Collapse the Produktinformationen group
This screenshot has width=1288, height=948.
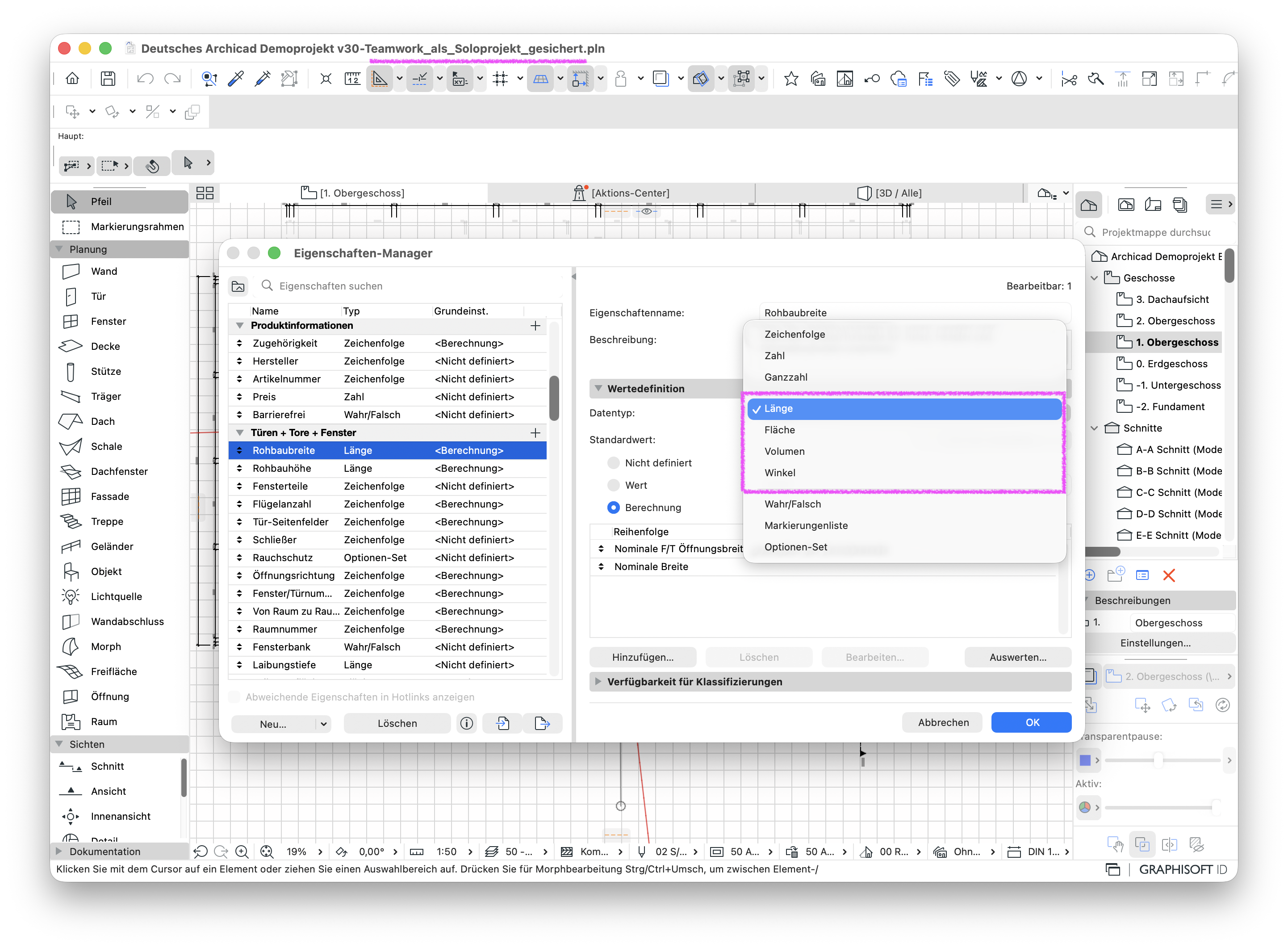pyautogui.click(x=240, y=326)
